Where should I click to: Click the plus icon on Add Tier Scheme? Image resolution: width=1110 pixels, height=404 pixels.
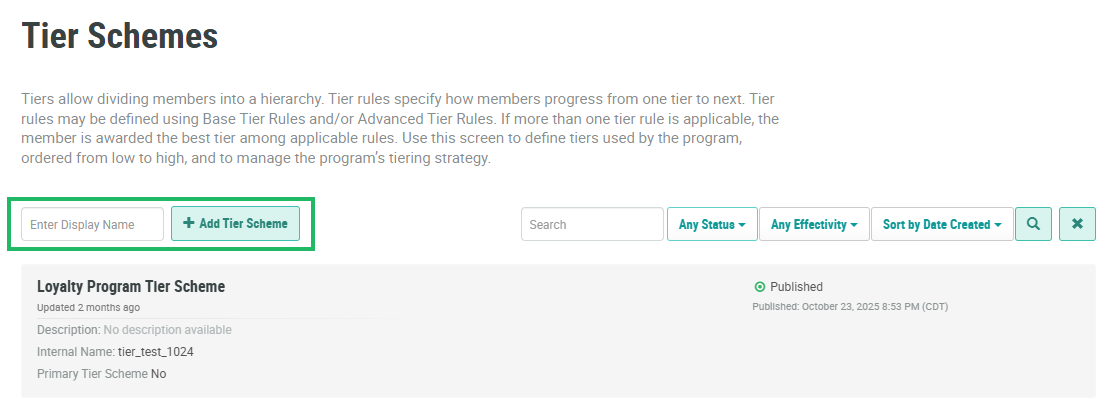[189, 223]
